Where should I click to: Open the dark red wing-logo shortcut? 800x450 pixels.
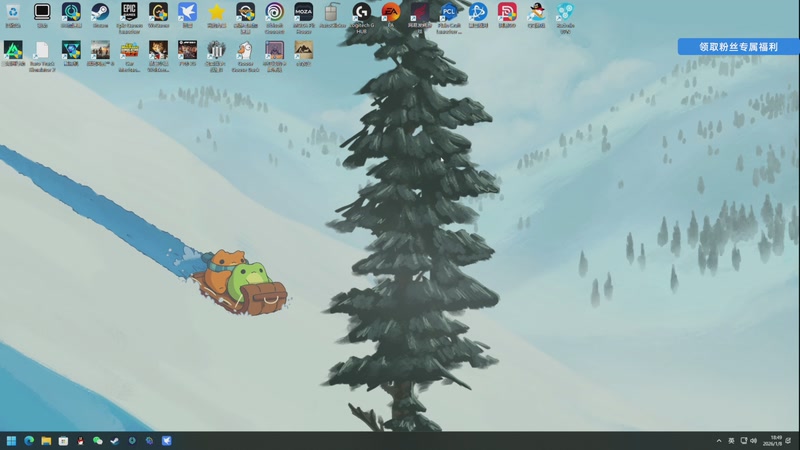coord(420,17)
